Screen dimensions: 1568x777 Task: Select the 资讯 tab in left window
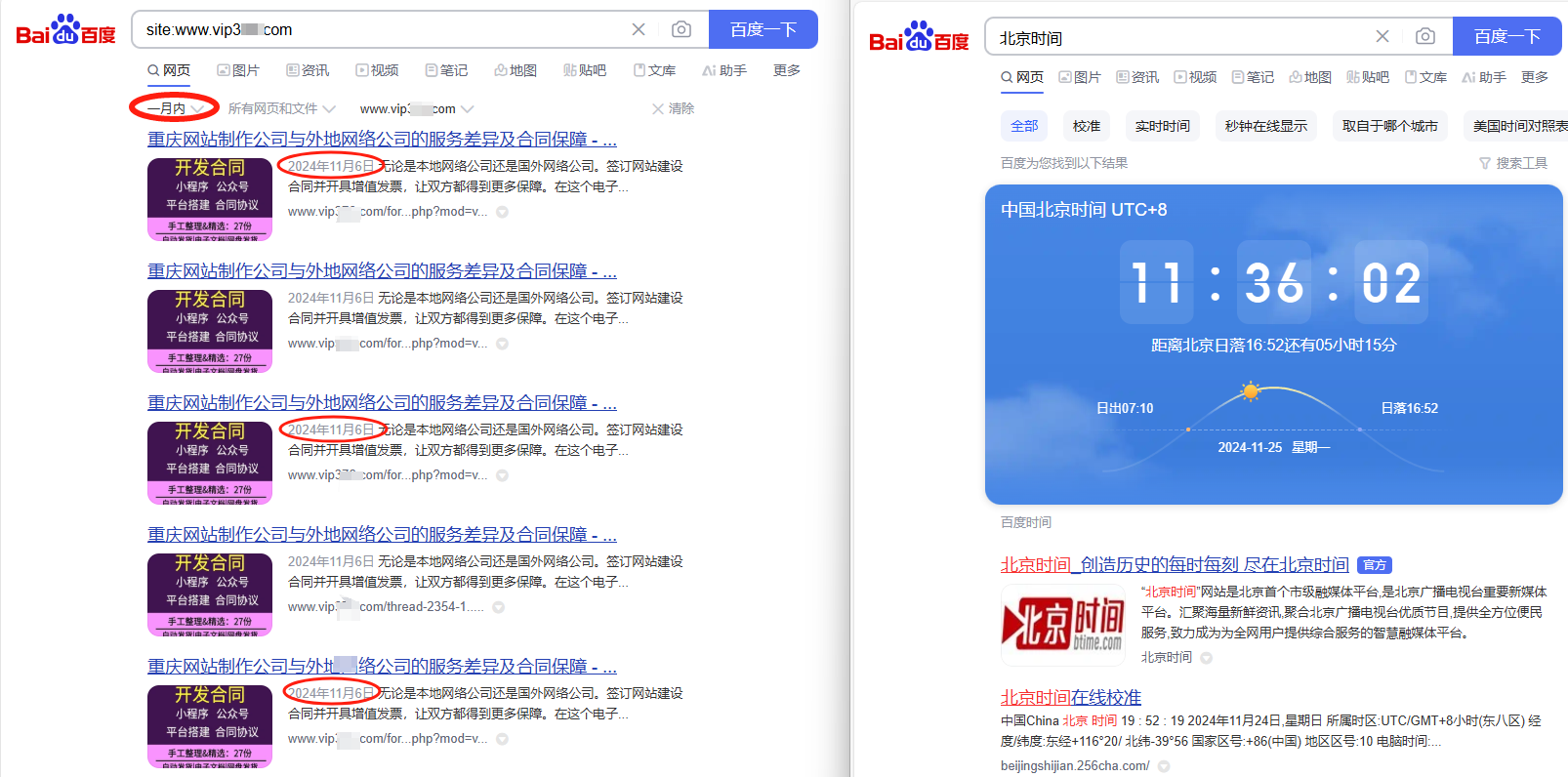pos(308,70)
